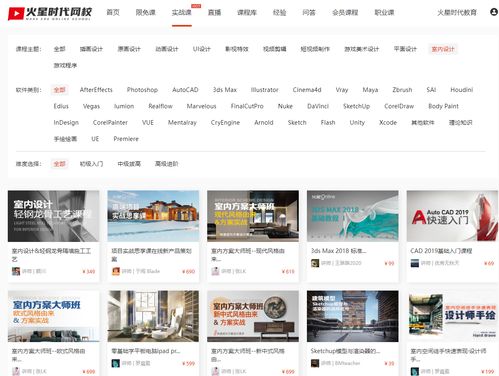Filter by AfterEffects software
Screen dimensions: 499x376
pos(96,90)
